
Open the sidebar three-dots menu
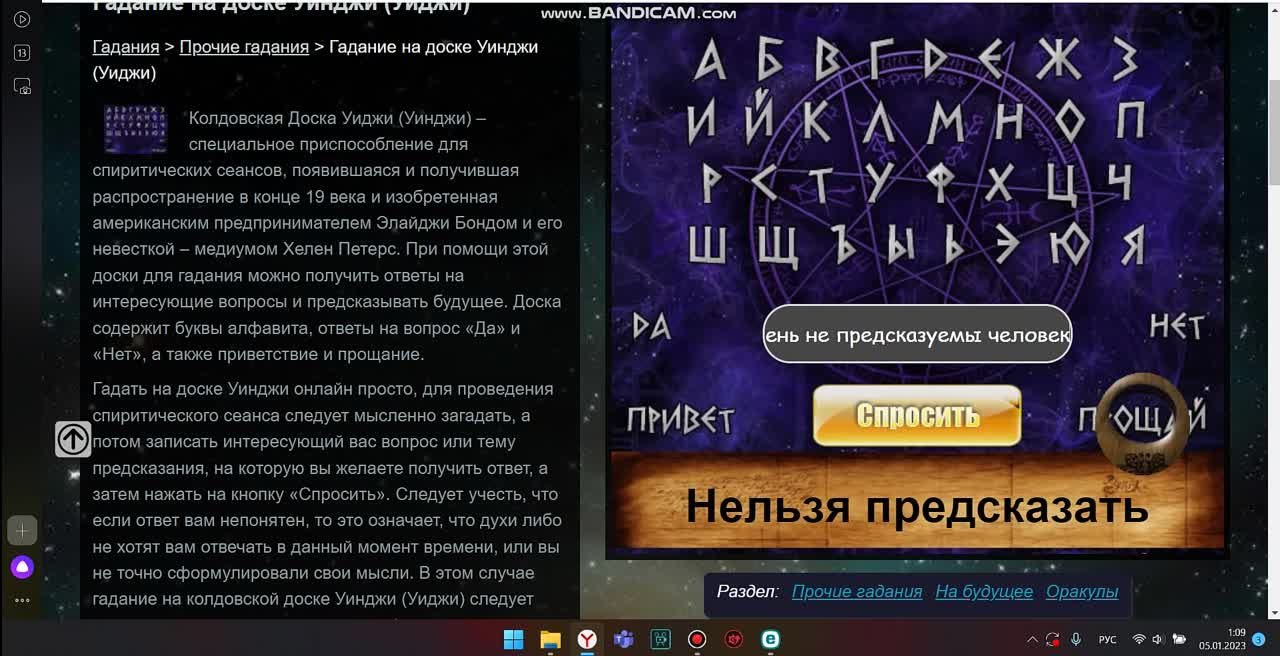click(22, 601)
